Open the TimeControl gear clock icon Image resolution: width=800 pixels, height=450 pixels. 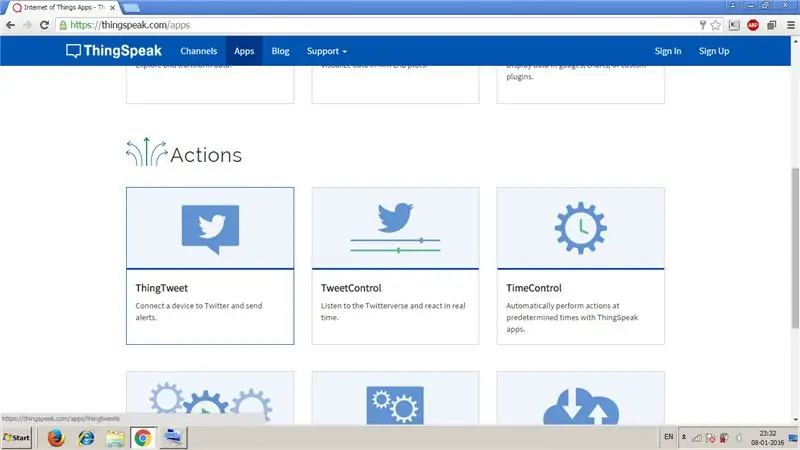click(x=581, y=228)
